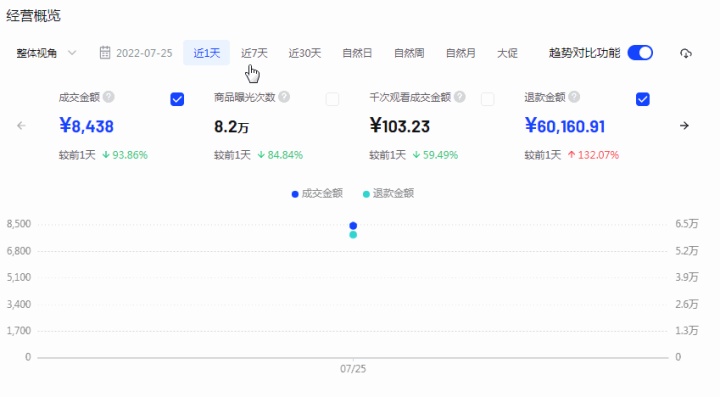The width and height of the screenshot is (720, 397).
Task: Click the ¥8,438 成交金额 value
Action: (x=86, y=126)
